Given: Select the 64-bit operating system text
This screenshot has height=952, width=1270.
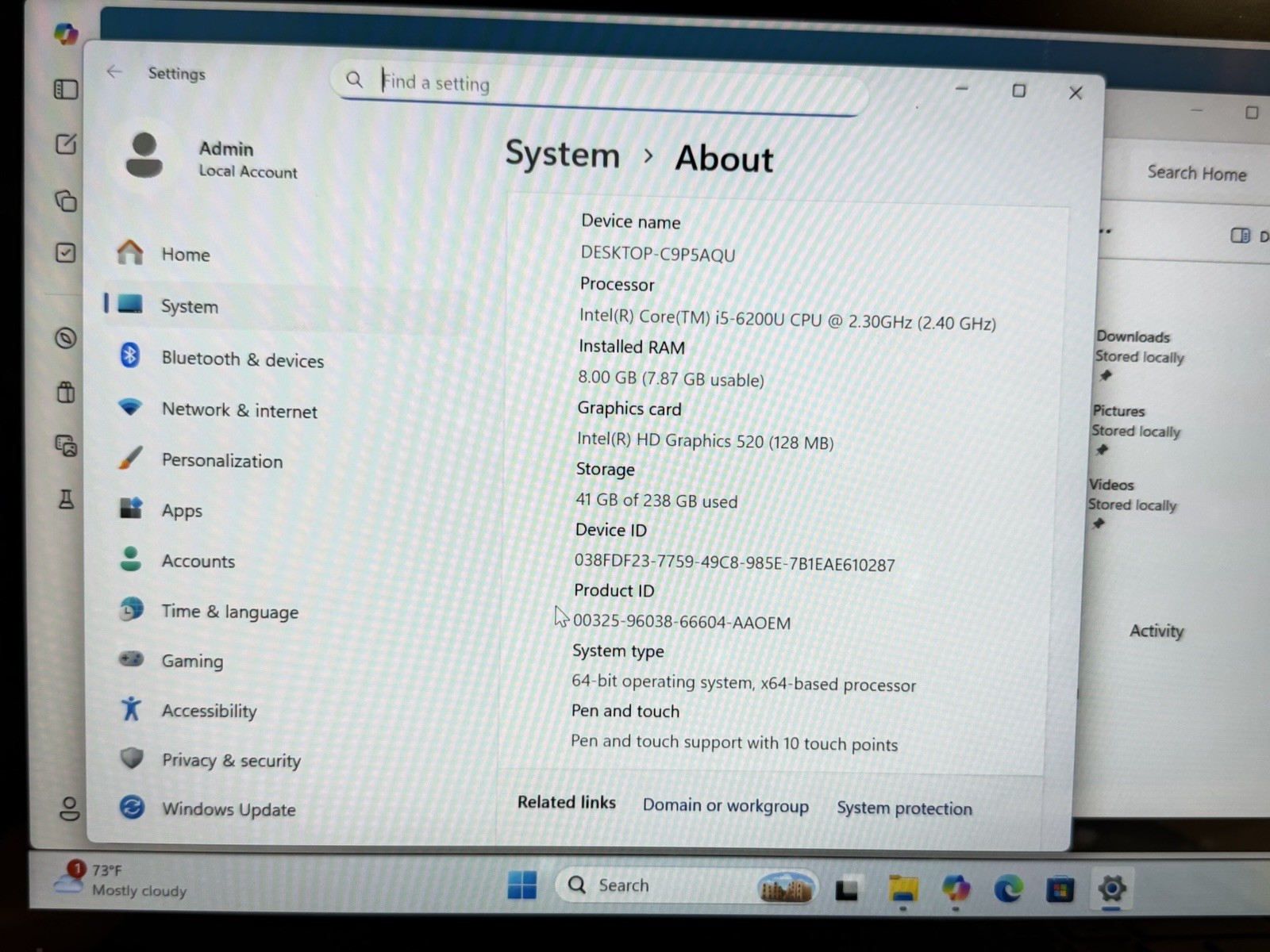Looking at the screenshot, I should click(x=743, y=683).
